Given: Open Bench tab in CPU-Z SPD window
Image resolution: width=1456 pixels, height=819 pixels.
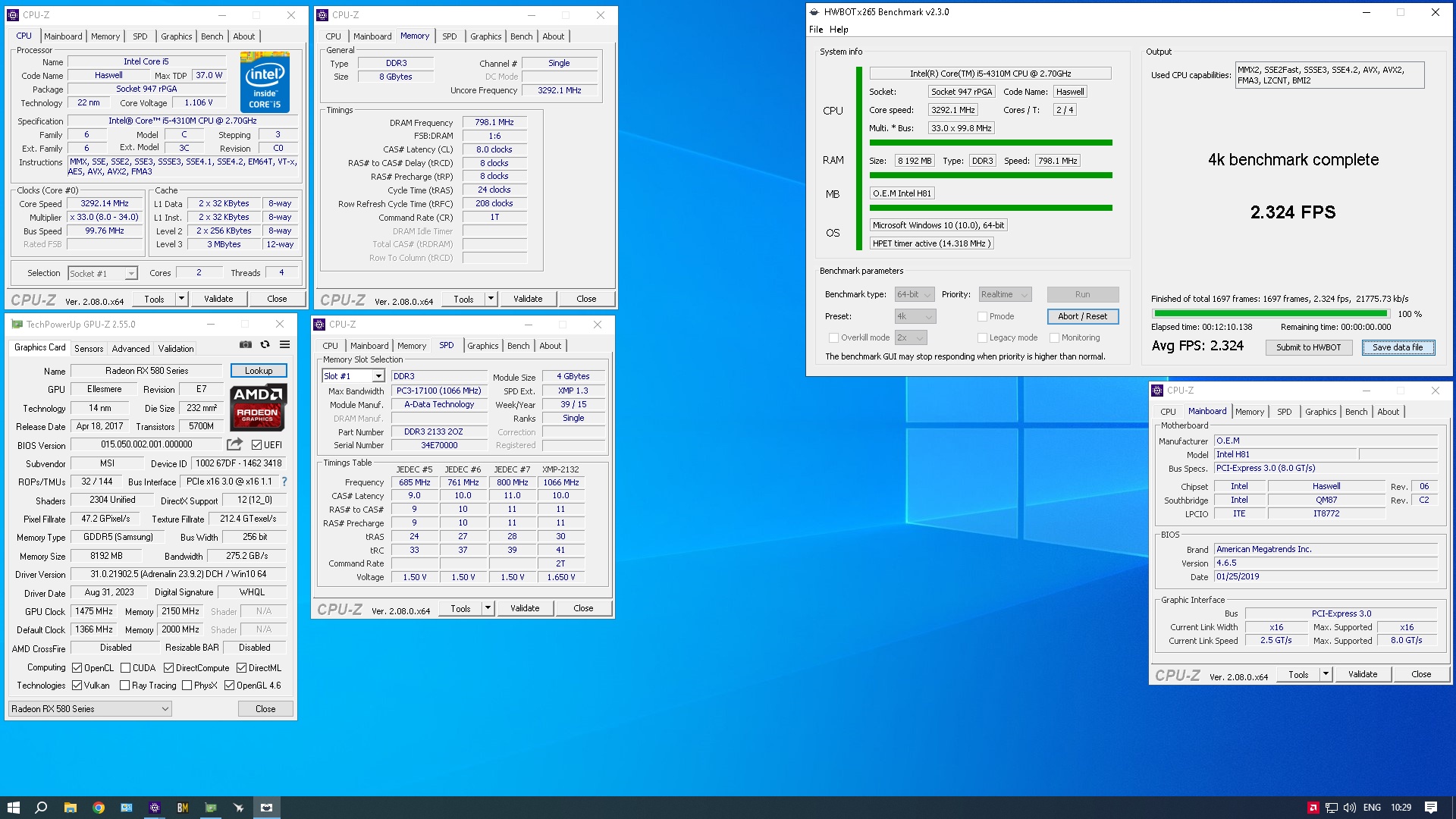Looking at the screenshot, I should [519, 346].
